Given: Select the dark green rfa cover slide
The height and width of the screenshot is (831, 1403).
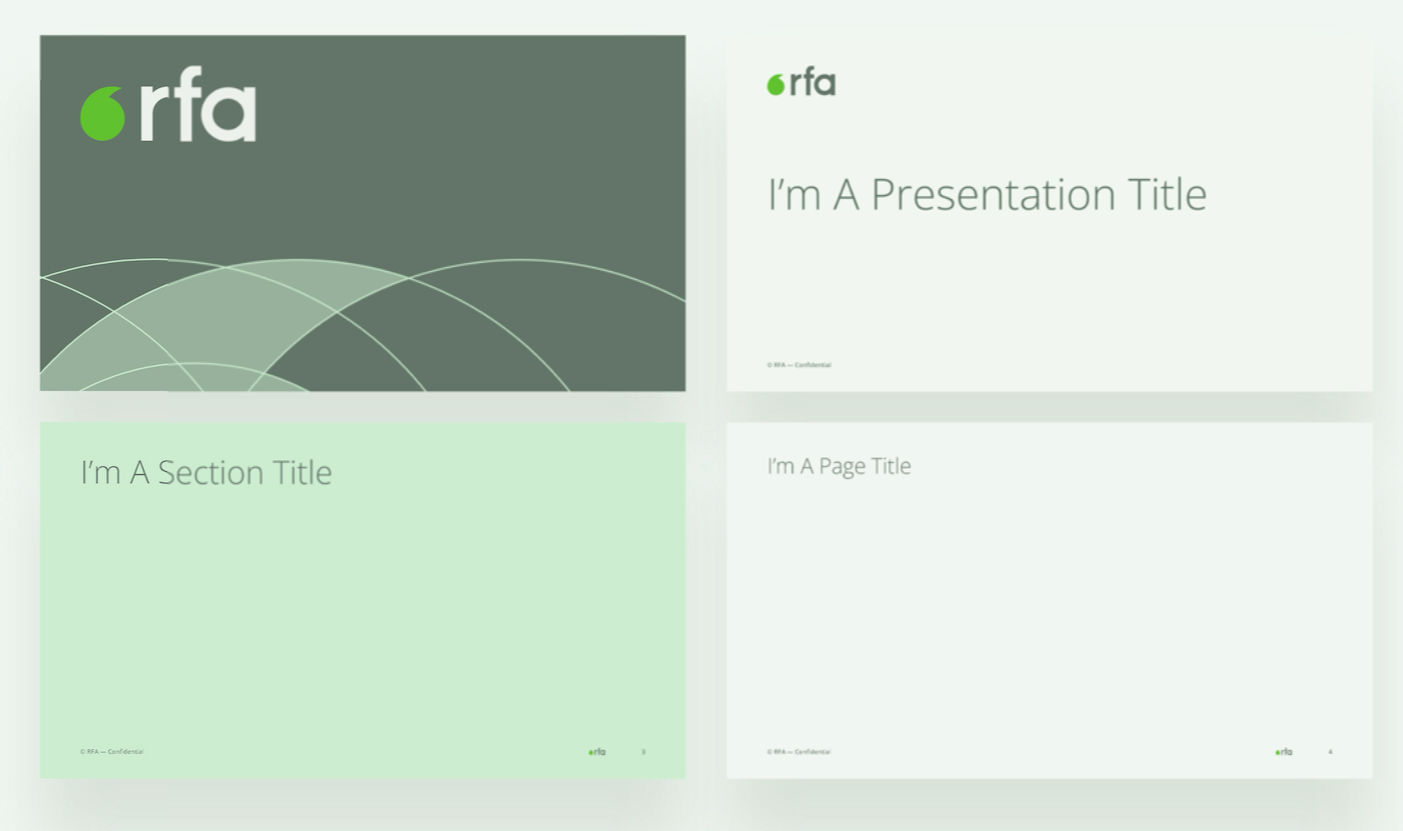Looking at the screenshot, I should 362,213.
